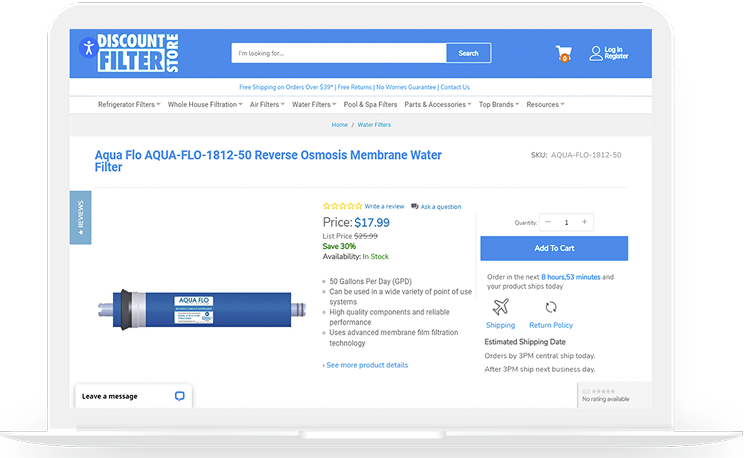Click the Write a review link
The height and width of the screenshot is (458, 744).
(x=384, y=206)
